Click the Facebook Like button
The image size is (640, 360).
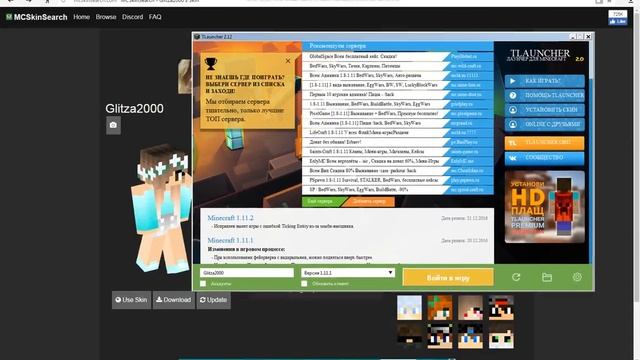tap(618, 21)
